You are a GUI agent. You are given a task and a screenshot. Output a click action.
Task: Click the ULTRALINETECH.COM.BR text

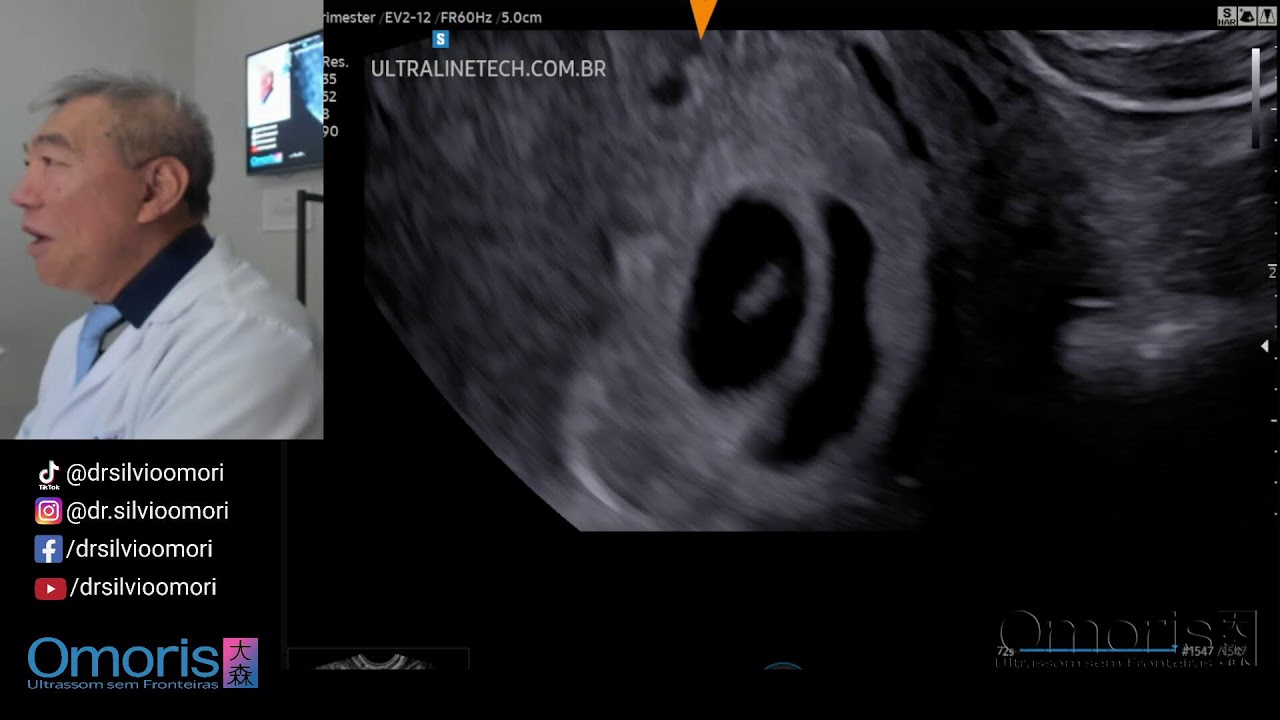point(488,69)
